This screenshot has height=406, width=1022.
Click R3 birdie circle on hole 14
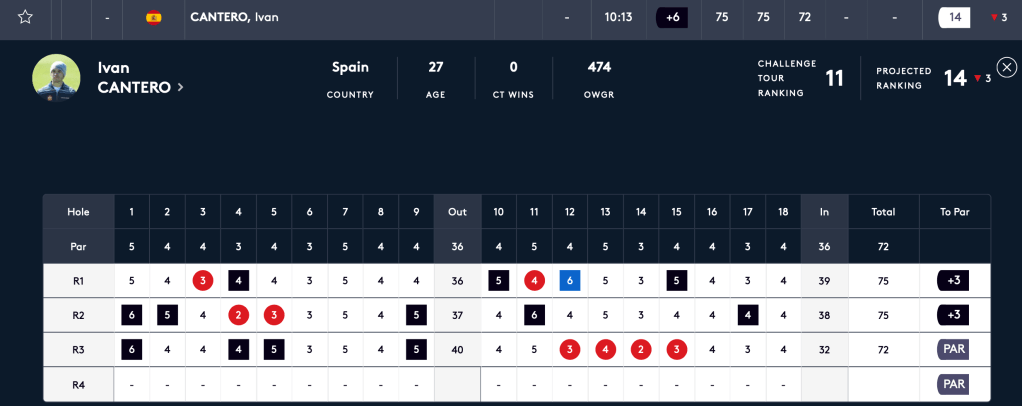pyautogui.click(x=641, y=350)
